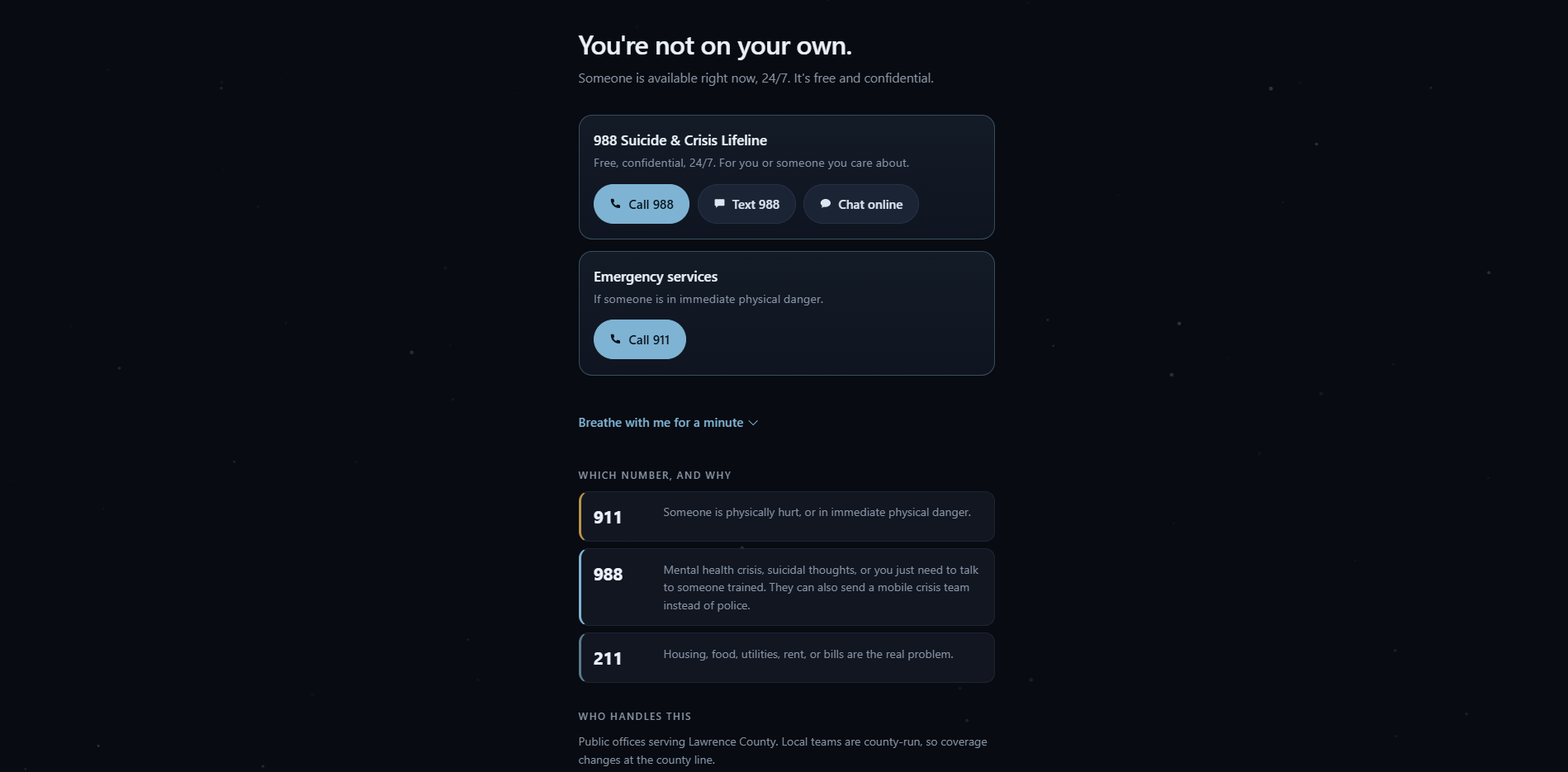The image size is (1568, 772).
Task: Click the Who Handles This section label
Action: pos(634,716)
